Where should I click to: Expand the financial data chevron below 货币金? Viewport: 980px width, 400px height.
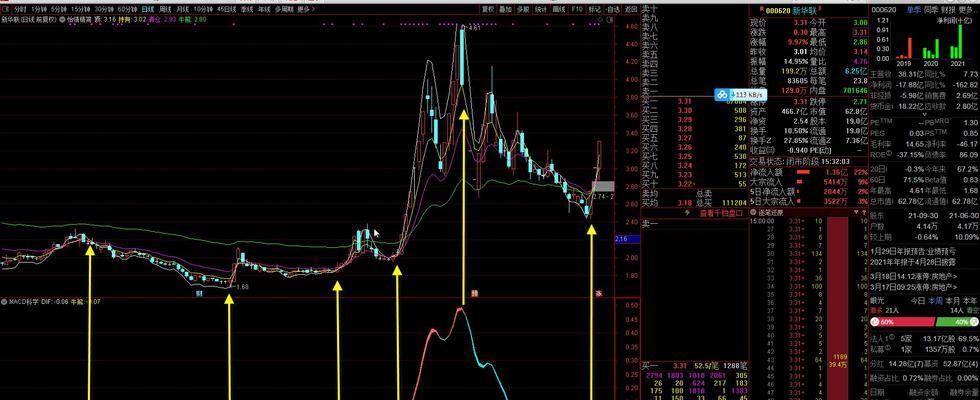[x=925, y=114]
